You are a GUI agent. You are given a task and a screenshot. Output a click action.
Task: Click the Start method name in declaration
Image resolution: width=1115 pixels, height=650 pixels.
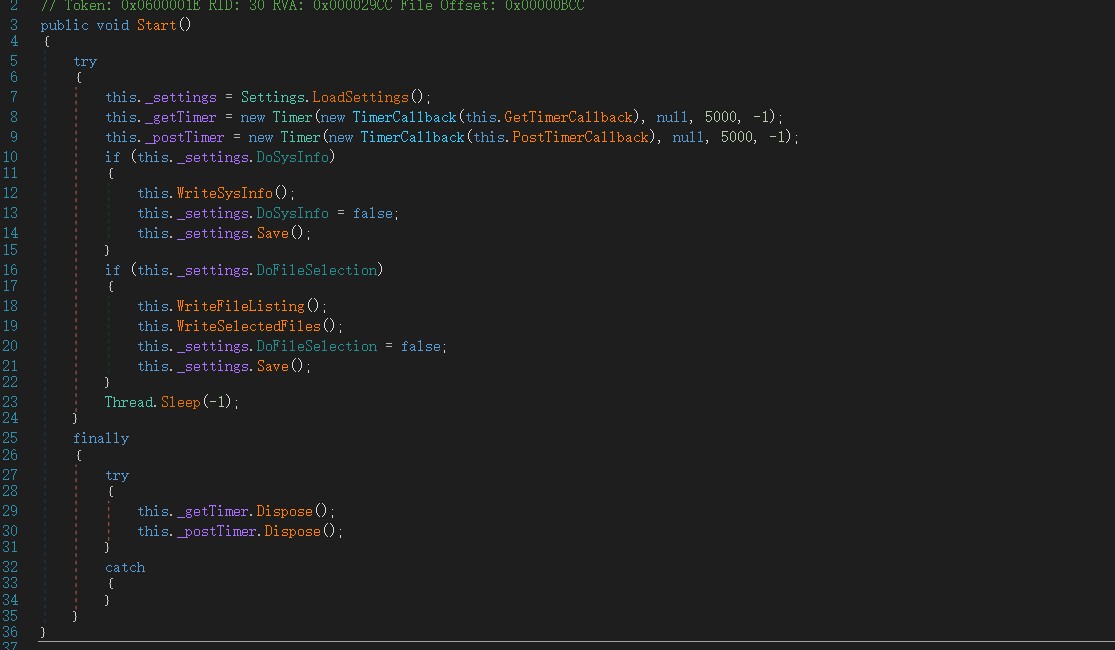156,24
